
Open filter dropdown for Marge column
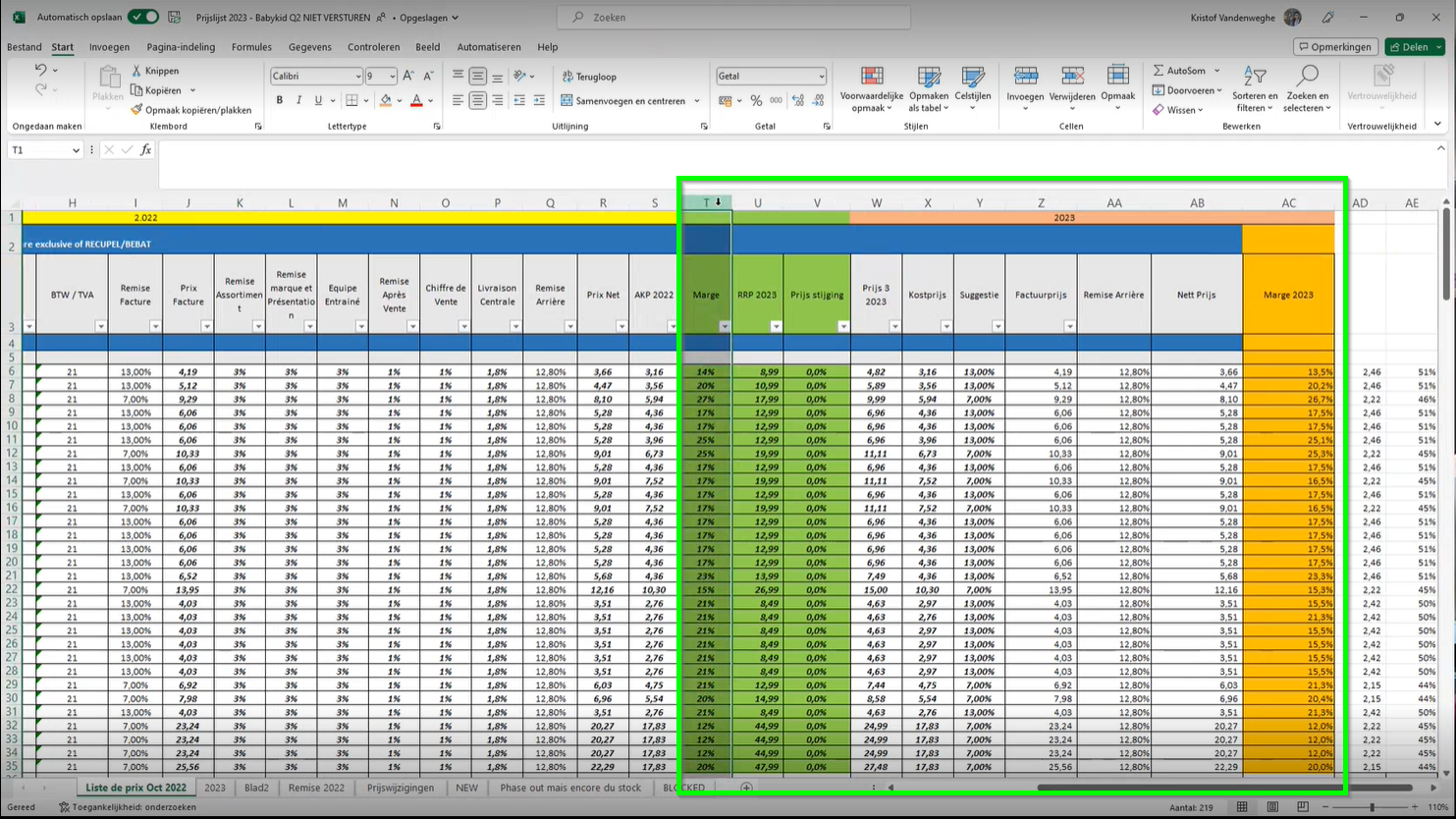(725, 326)
